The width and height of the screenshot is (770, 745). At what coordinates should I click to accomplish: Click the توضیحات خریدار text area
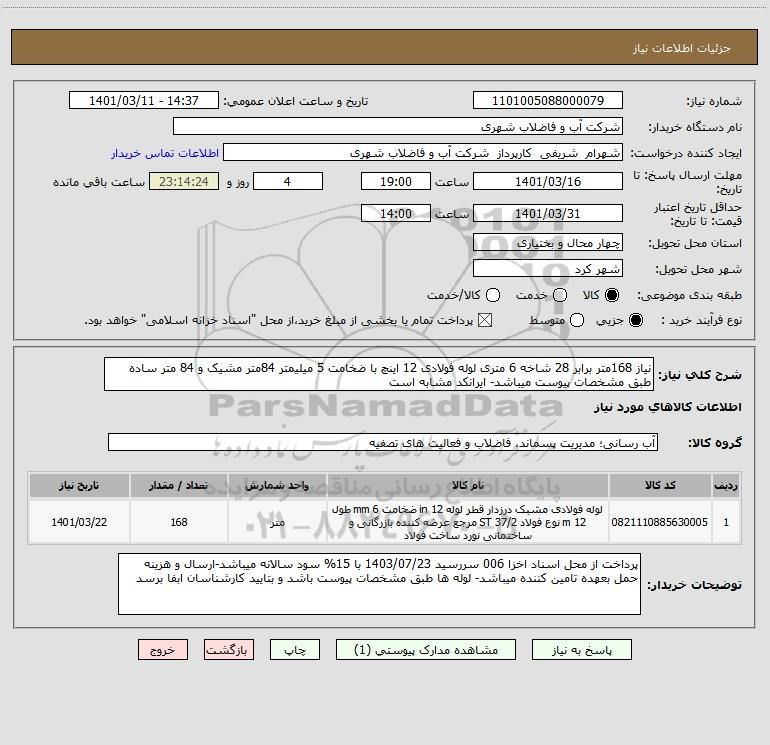click(379, 584)
